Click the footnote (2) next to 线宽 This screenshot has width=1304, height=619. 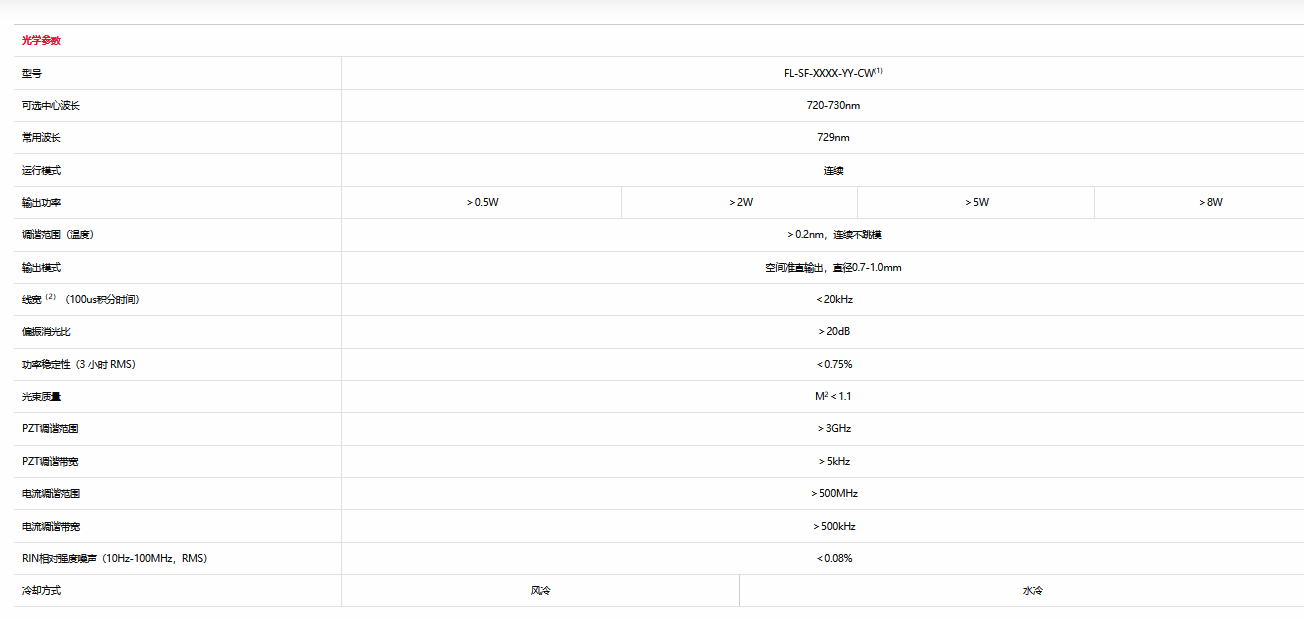(x=50, y=298)
